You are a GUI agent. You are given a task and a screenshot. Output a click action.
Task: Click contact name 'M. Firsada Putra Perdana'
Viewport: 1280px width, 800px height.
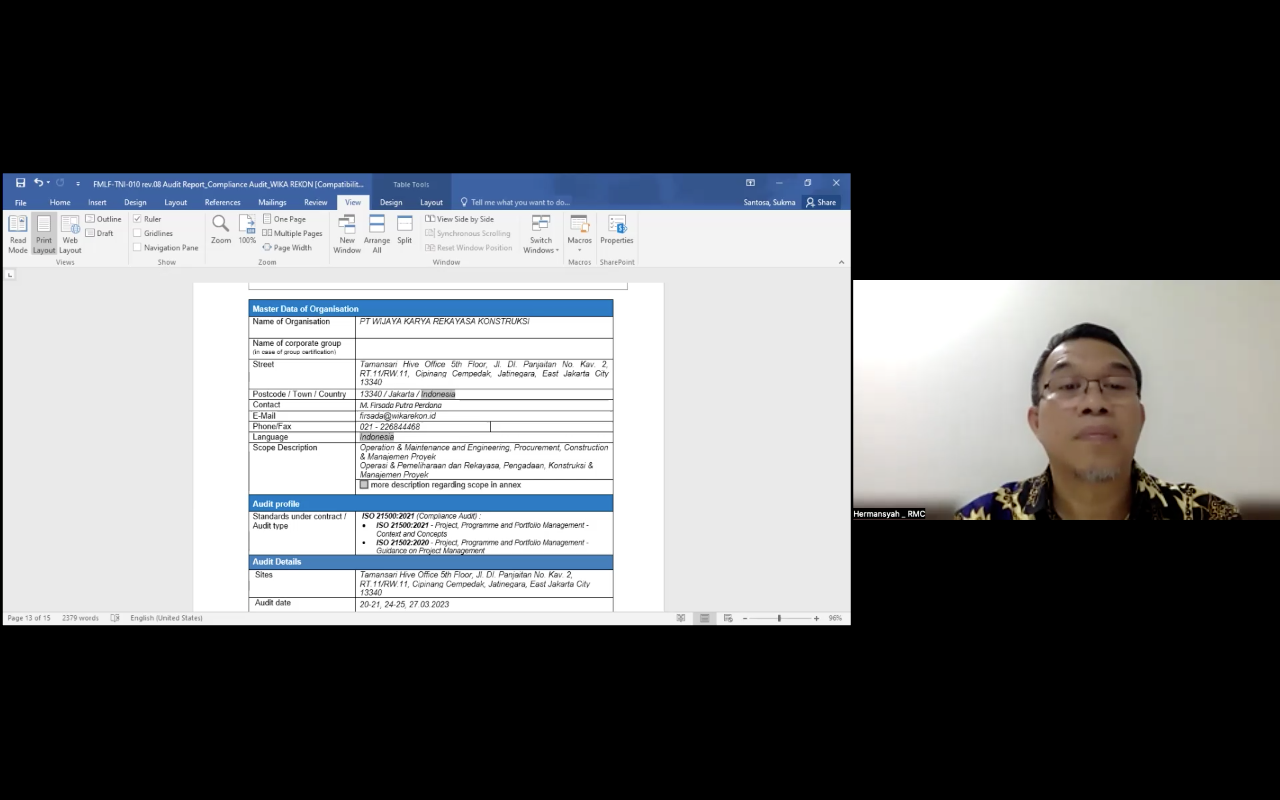pyautogui.click(x=400, y=405)
